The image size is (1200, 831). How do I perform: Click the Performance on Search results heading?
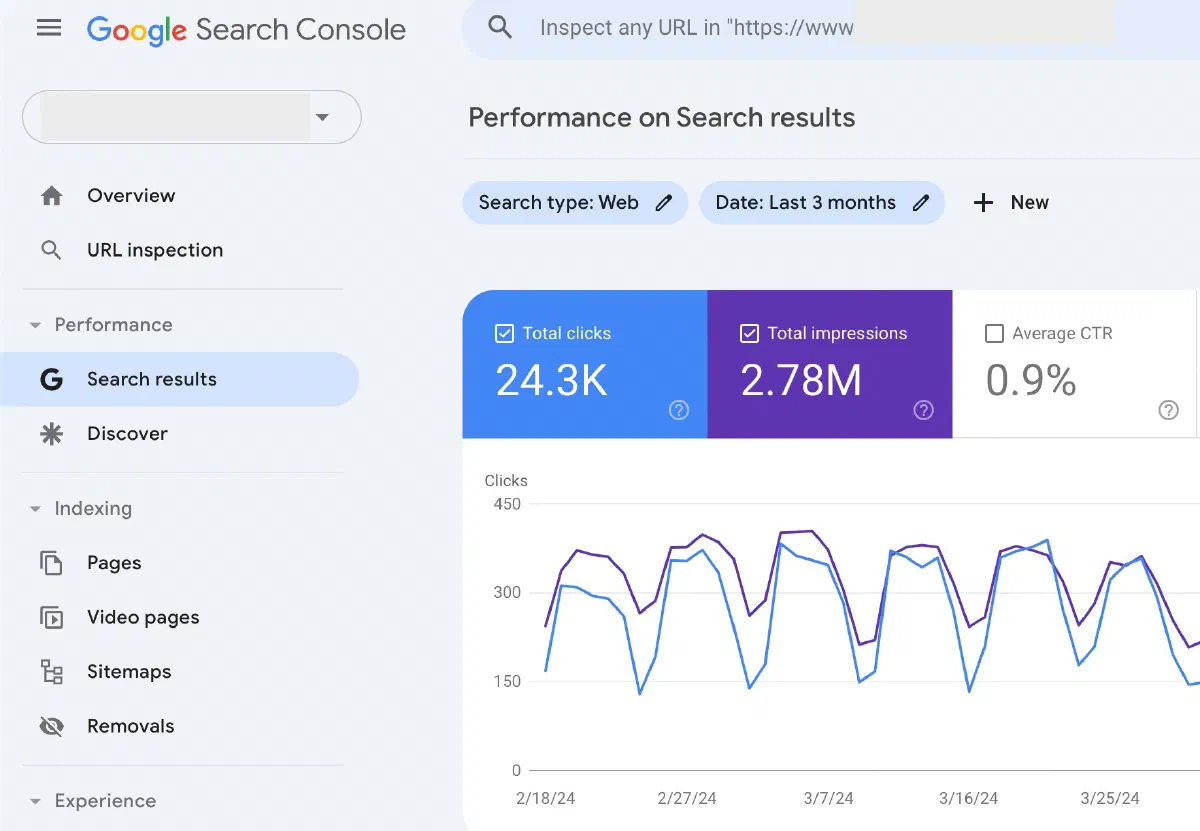(x=662, y=118)
